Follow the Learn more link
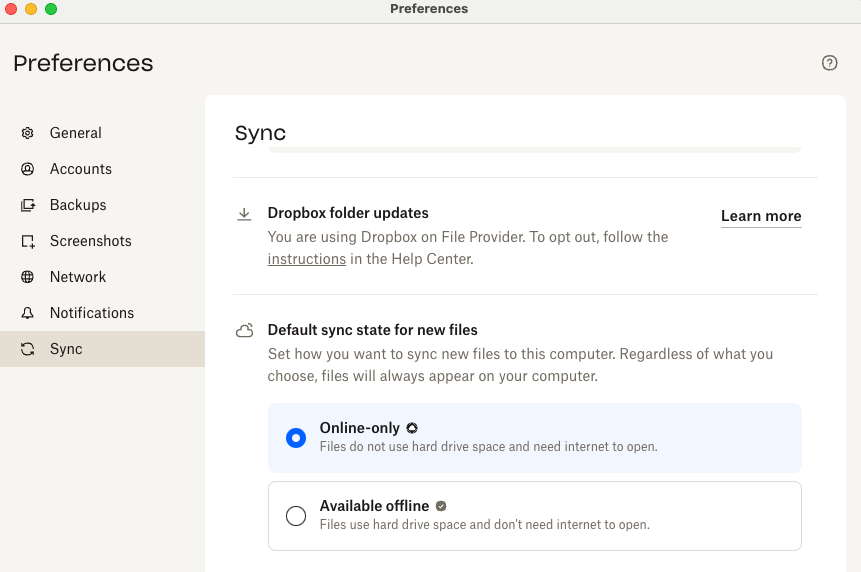861x572 pixels. 761,216
